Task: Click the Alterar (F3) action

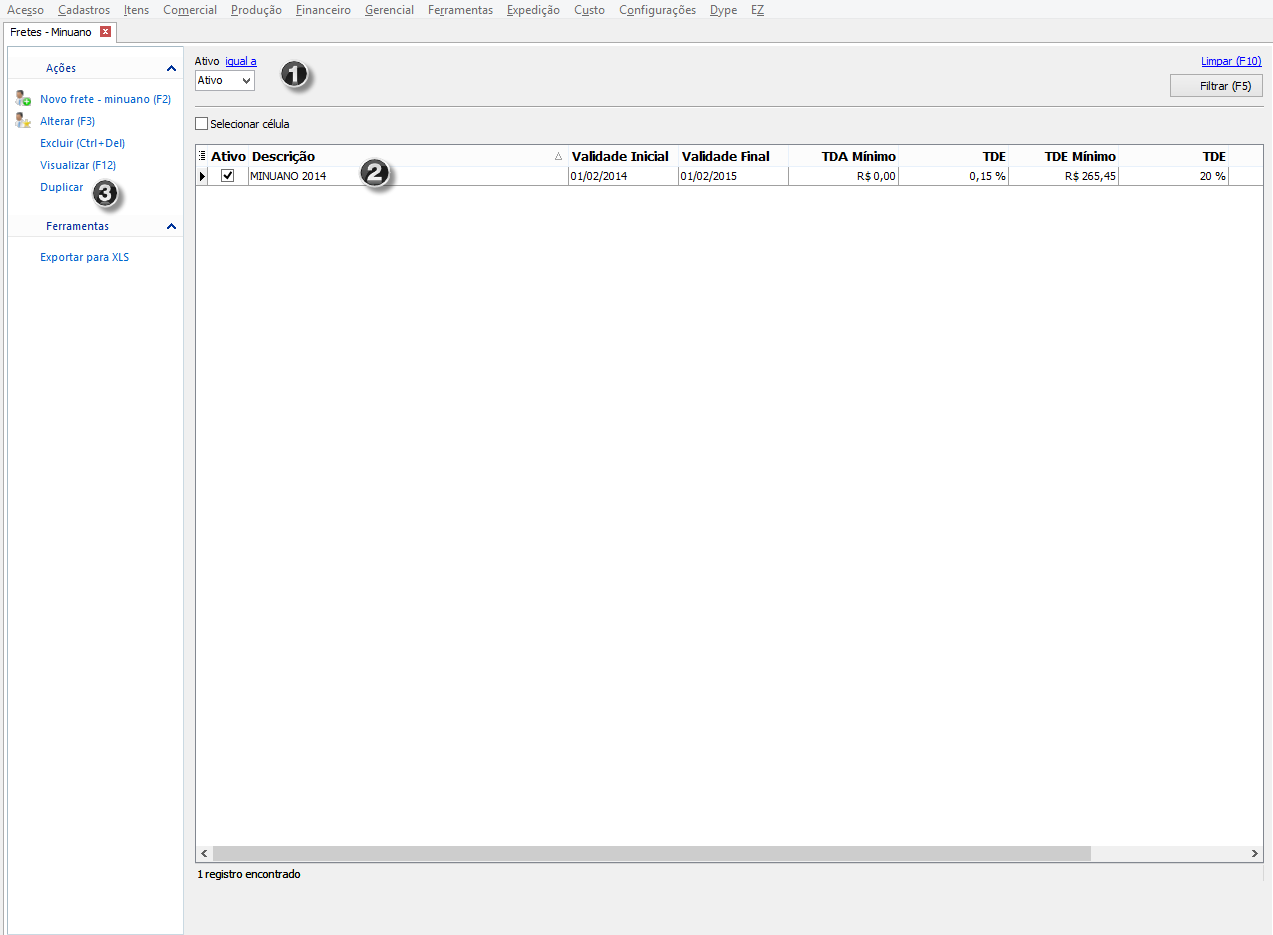Action: (67, 121)
